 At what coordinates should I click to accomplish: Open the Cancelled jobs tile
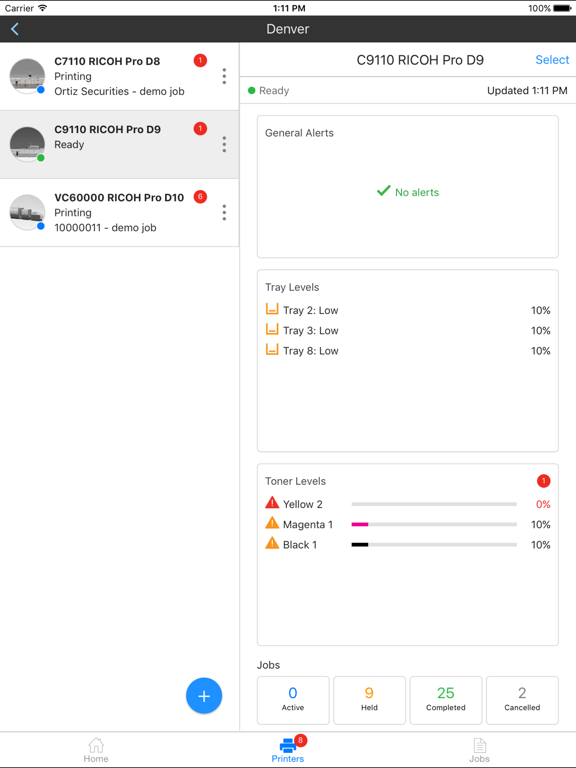[x=522, y=700]
